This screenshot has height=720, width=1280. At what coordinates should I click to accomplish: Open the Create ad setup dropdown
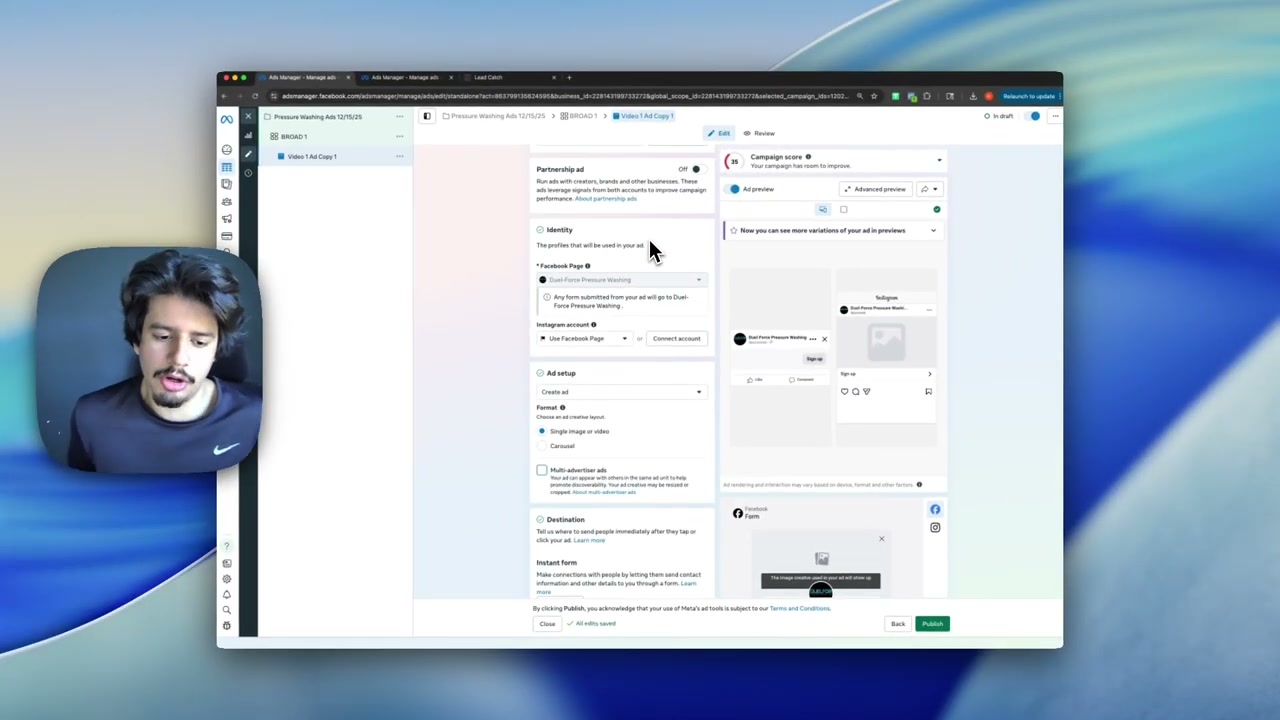[621, 392]
